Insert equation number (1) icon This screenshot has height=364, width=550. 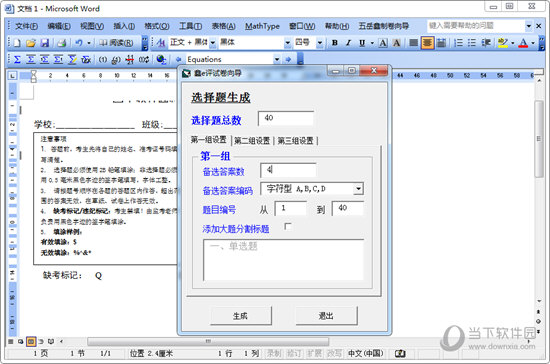103,60
